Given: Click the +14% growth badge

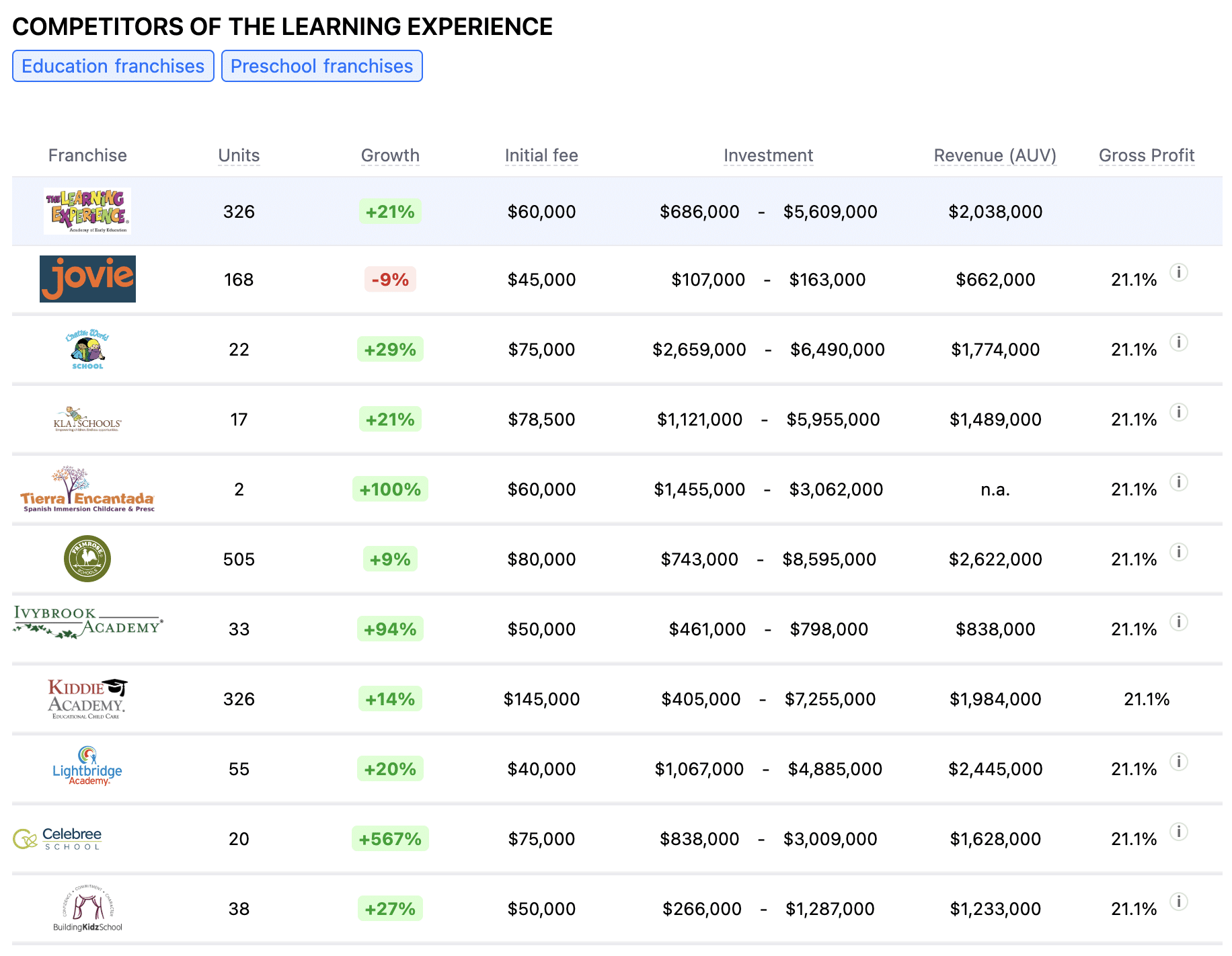Looking at the screenshot, I should (x=390, y=699).
